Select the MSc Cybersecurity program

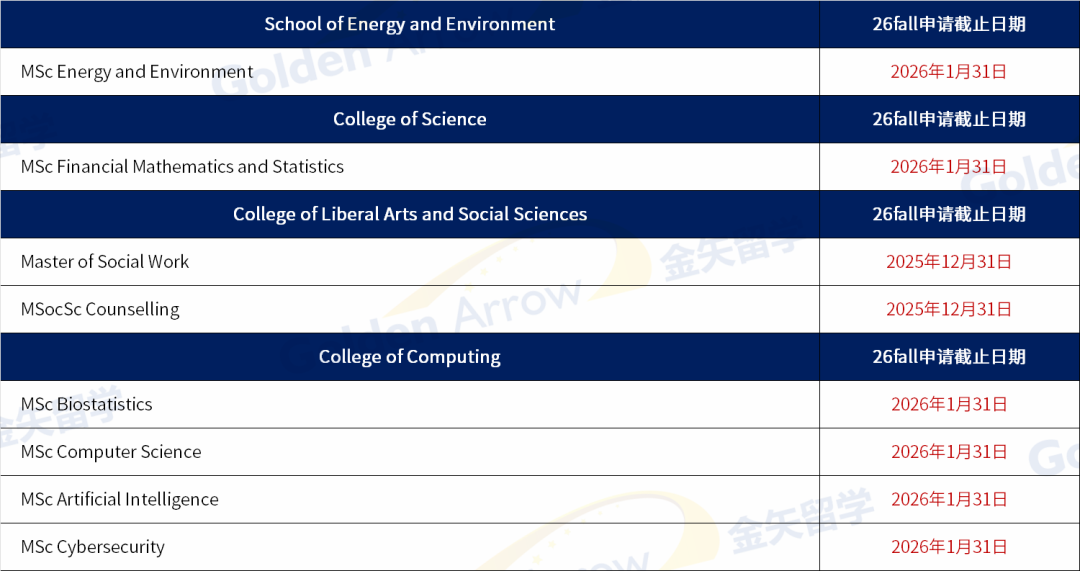point(93,547)
